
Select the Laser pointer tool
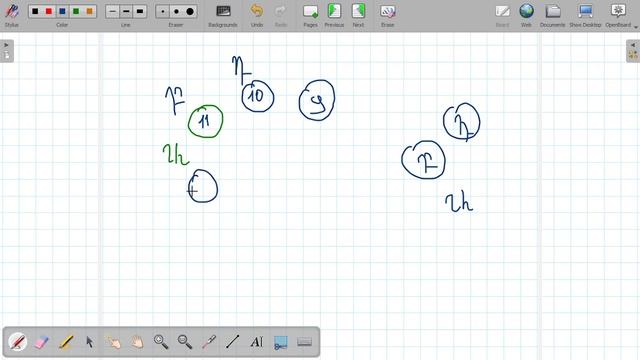click(209, 342)
